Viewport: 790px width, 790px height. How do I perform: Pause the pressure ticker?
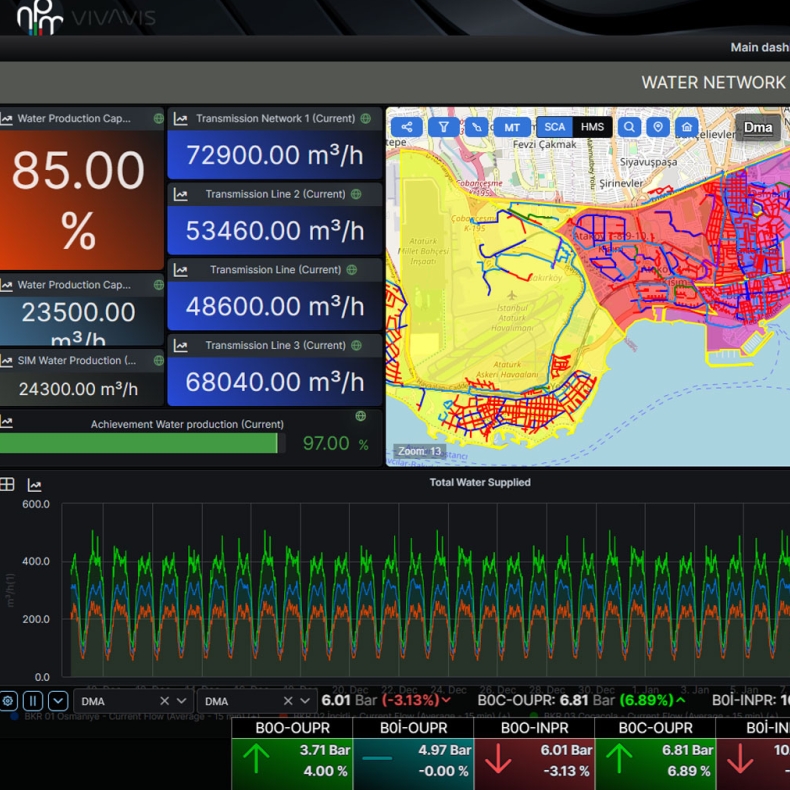[33, 701]
